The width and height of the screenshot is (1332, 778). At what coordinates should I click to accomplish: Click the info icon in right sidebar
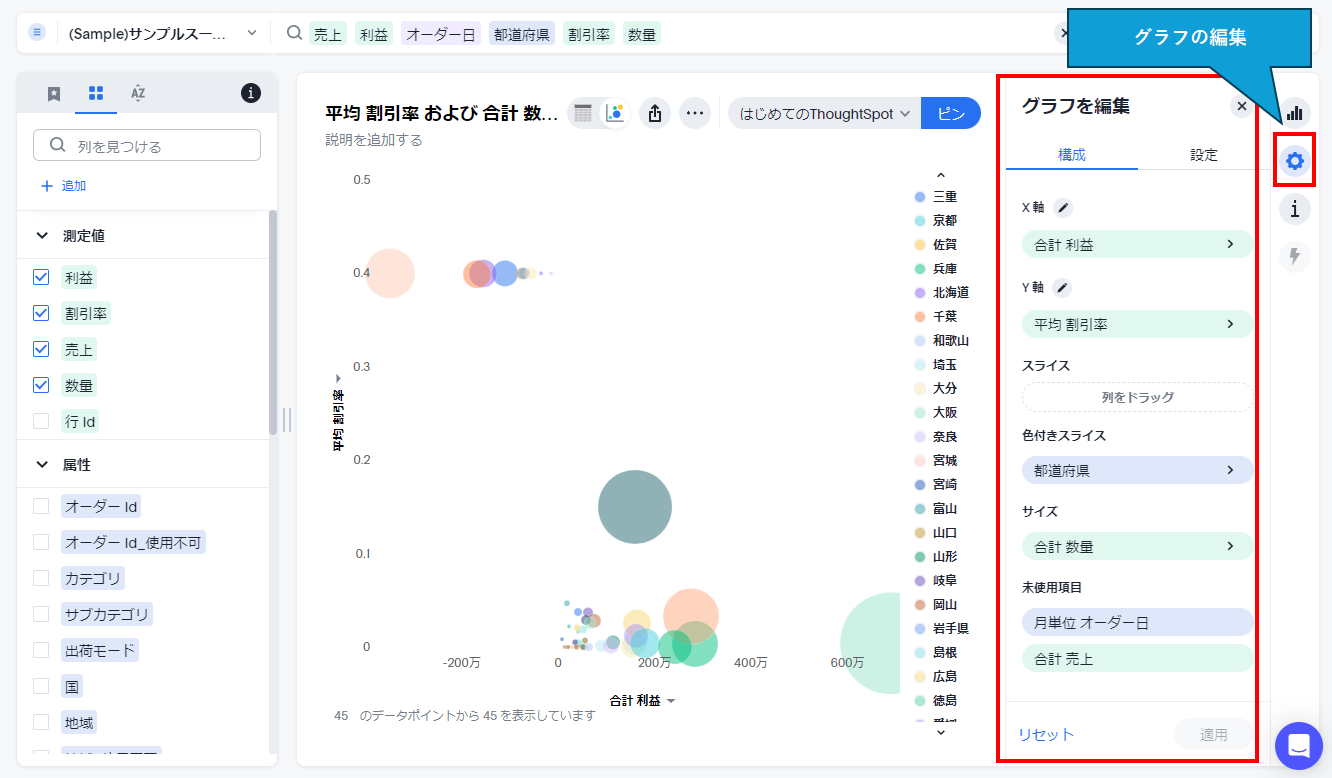pyautogui.click(x=1294, y=209)
